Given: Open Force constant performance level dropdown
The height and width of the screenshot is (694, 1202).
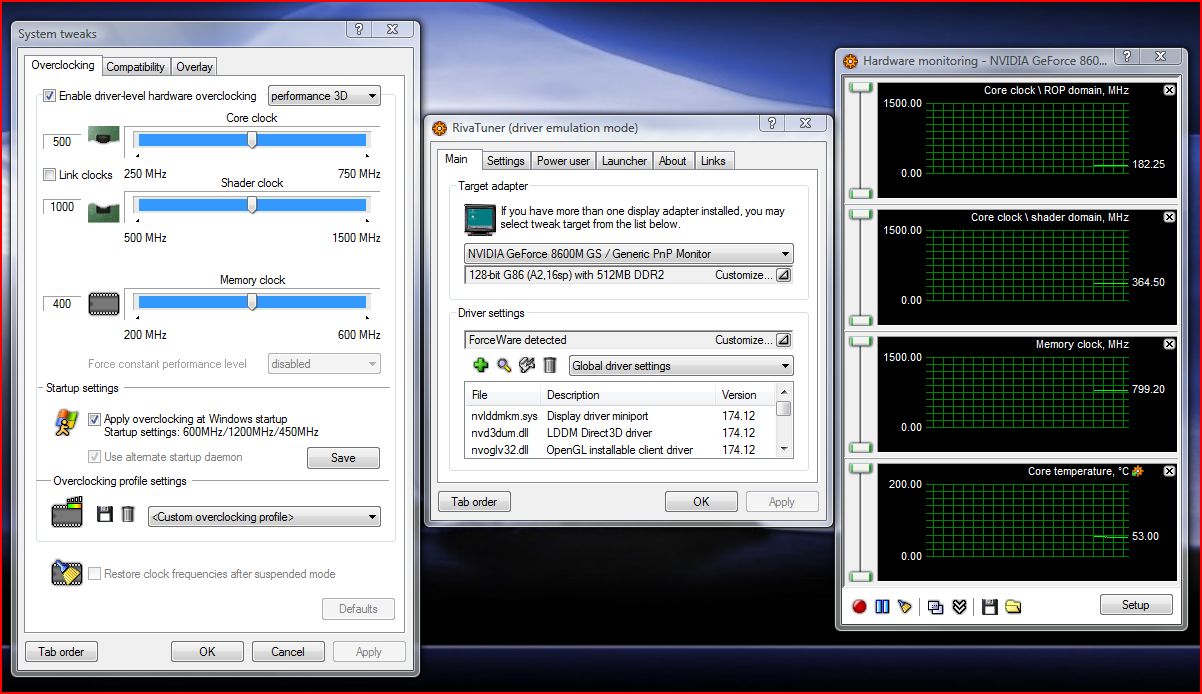Looking at the screenshot, I should click(324, 364).
